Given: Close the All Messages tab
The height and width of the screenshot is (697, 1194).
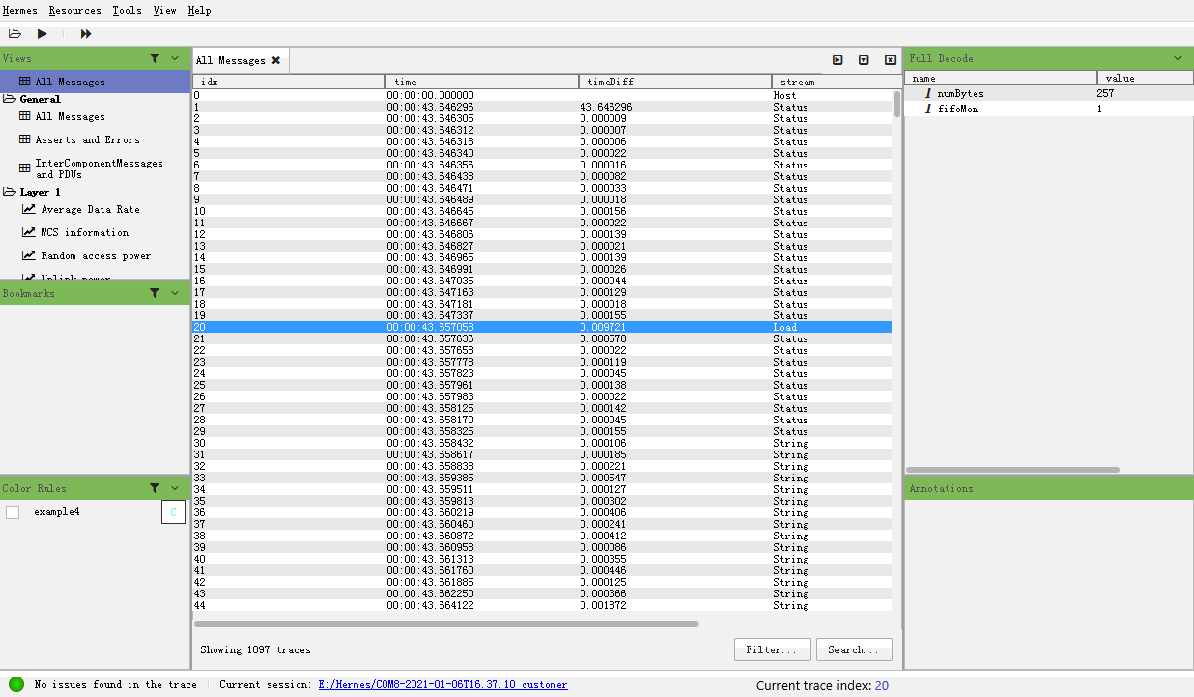Looking at the screenshot, I should pyautogui.click(x=276, y=61).
